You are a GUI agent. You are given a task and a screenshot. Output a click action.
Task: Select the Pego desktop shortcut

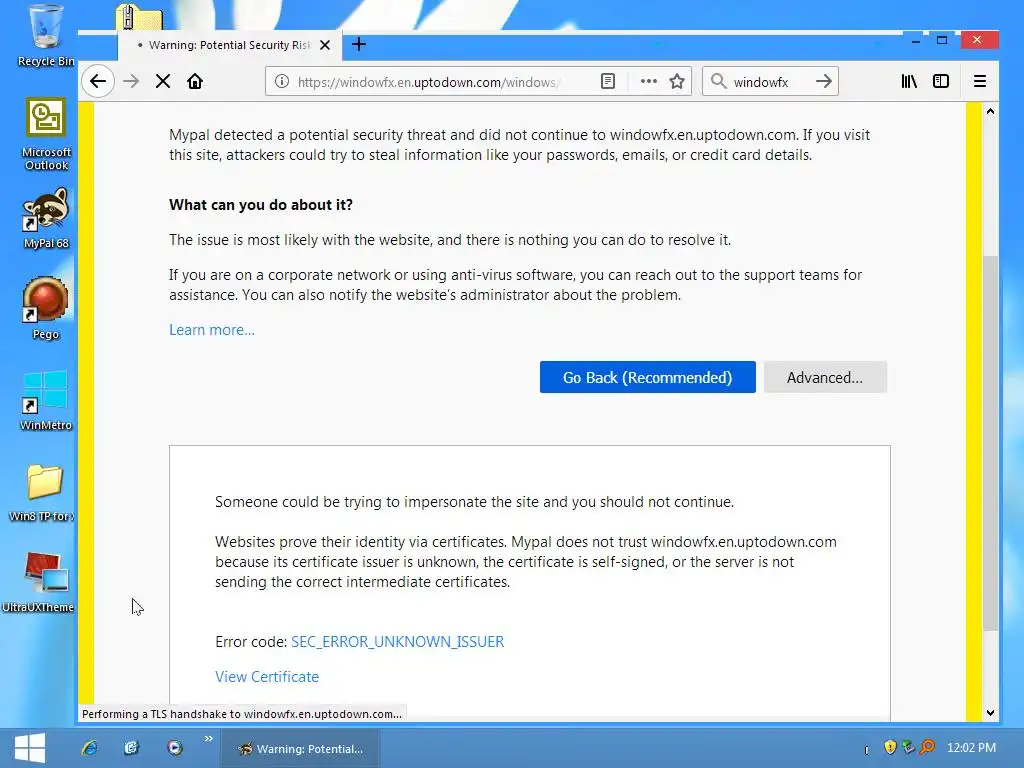tap(45, 308)
